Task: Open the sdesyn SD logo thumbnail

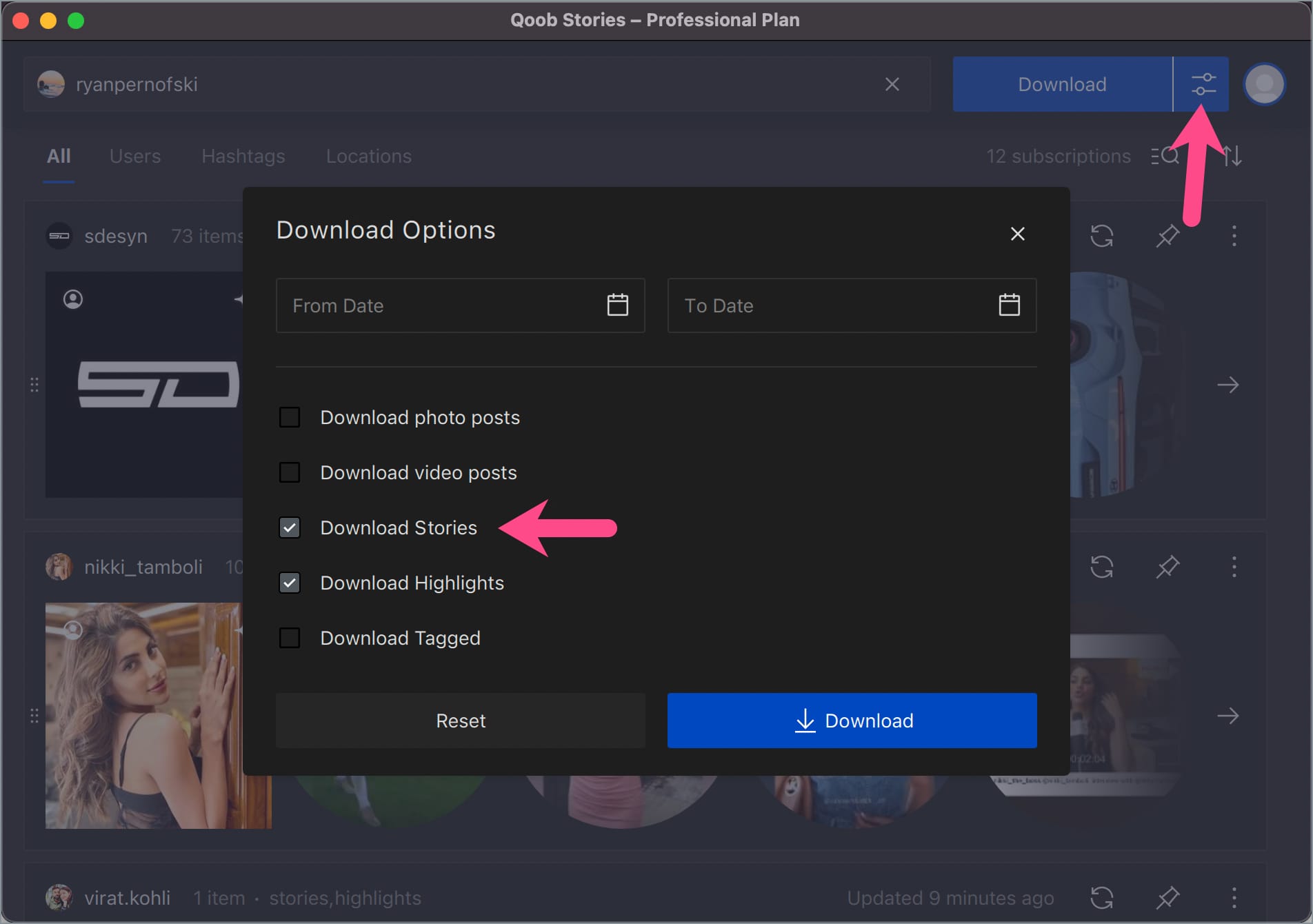Action: point(143,385)
